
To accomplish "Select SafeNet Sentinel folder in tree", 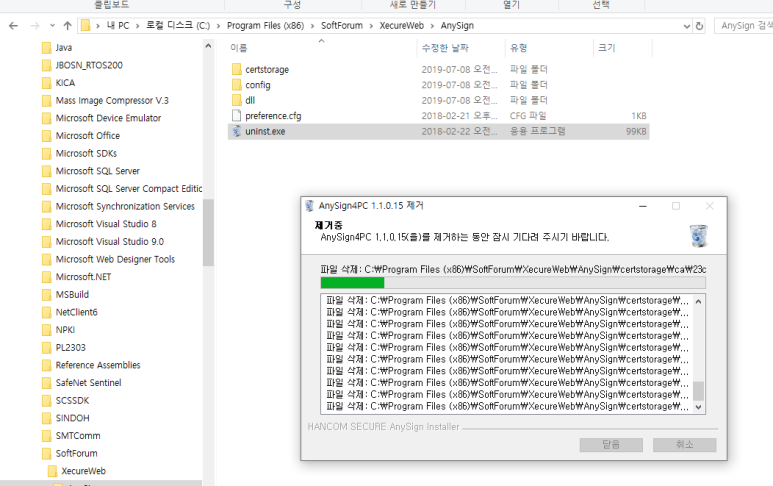I will (x=88, y=383).
